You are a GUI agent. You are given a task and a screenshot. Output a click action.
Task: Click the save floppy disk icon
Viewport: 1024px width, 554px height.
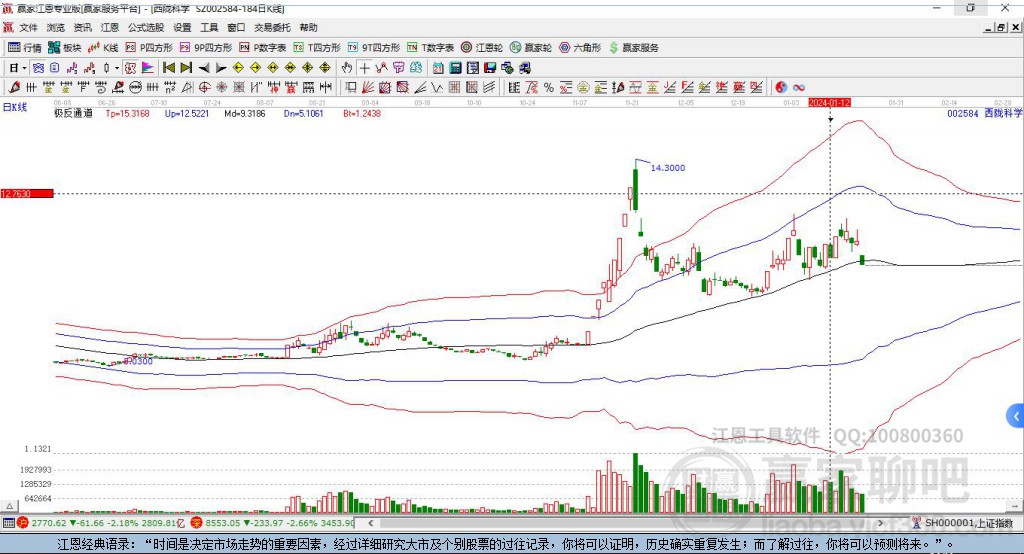[490, 68]
